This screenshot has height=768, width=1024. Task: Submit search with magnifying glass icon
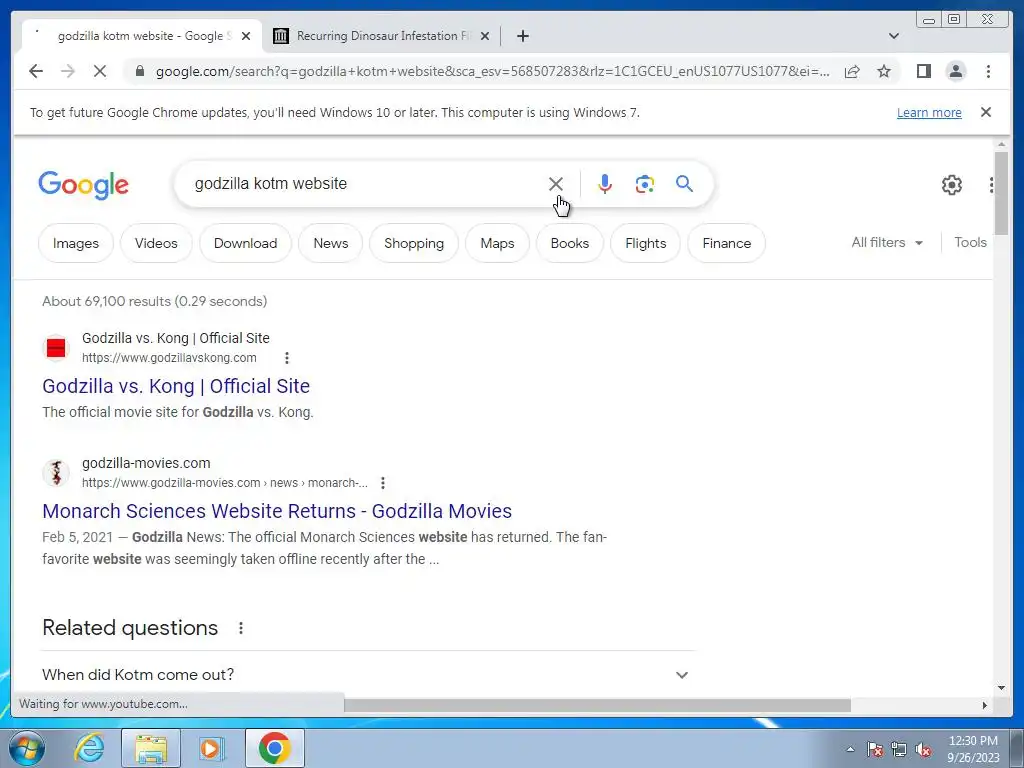(684, 184)
